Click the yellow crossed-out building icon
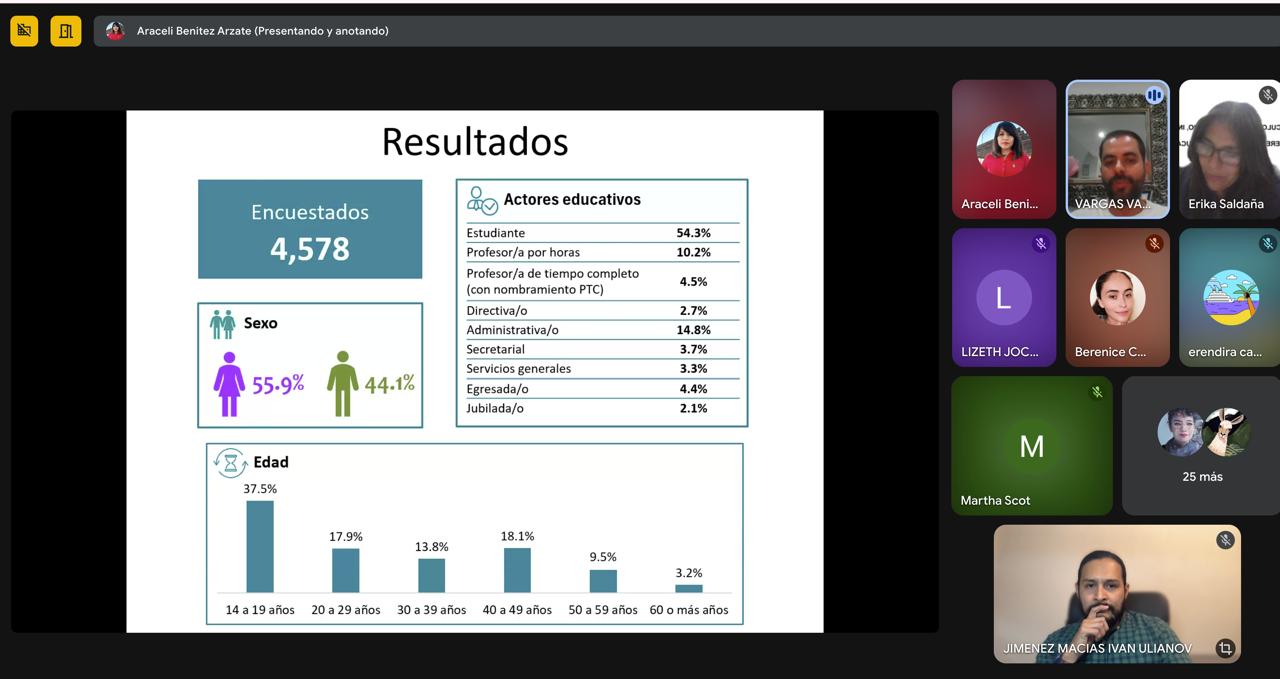 [x=24, y=31]
